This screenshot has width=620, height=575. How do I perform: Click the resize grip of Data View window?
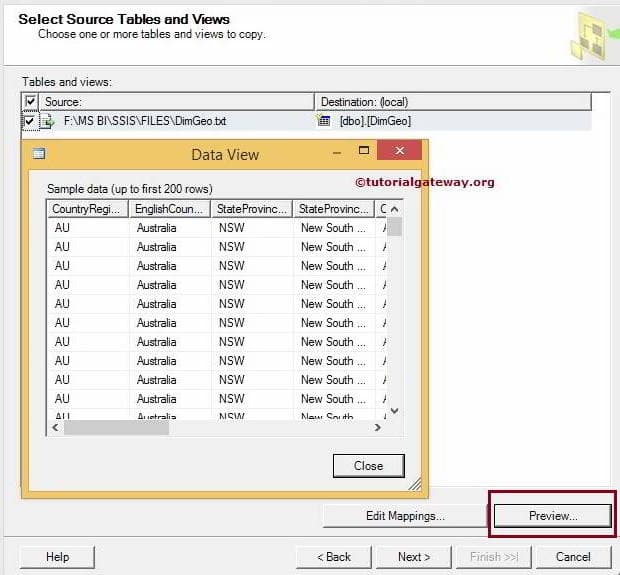click(x=415, y=484)
